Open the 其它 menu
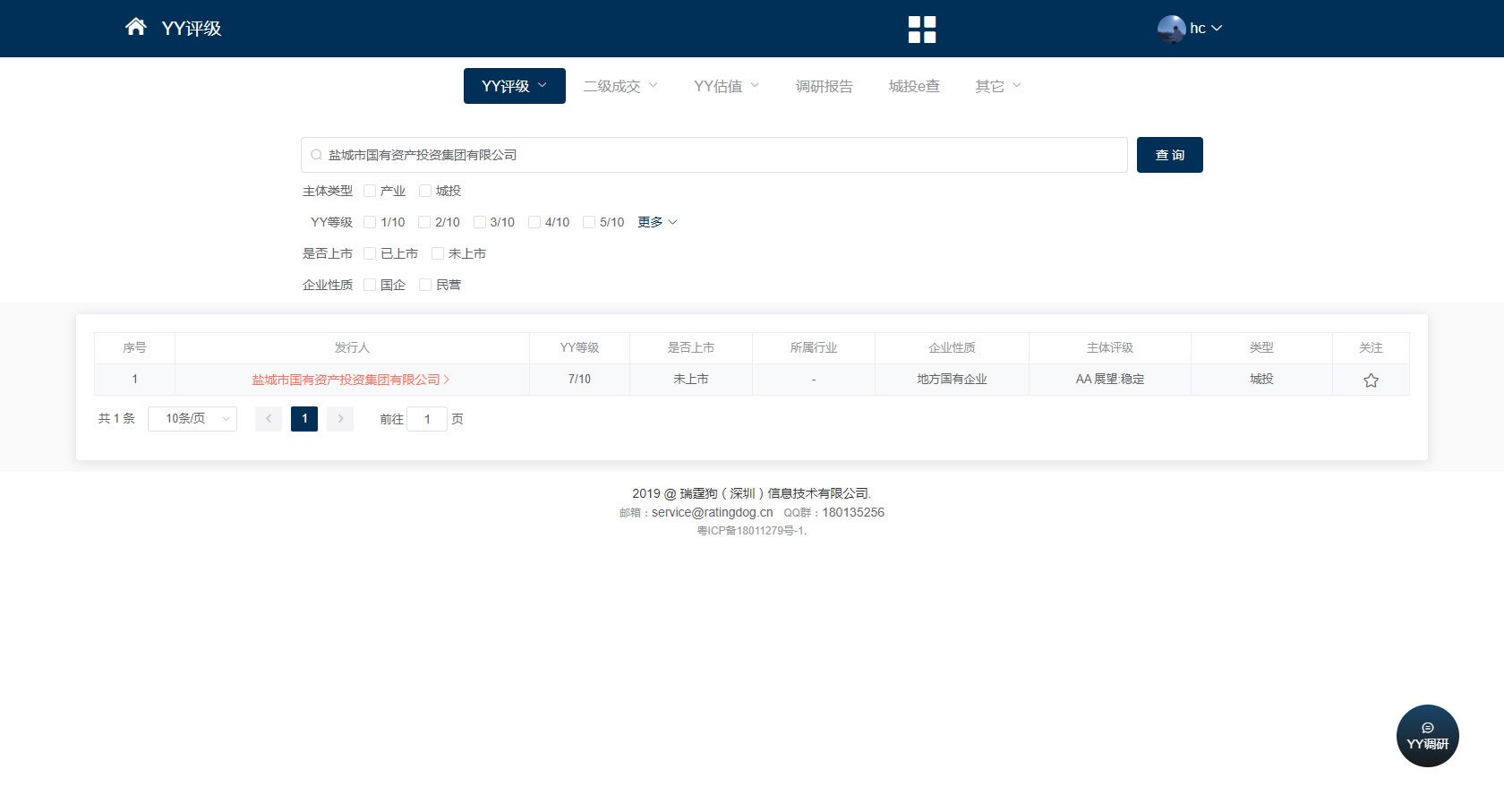 click(998, 86)
